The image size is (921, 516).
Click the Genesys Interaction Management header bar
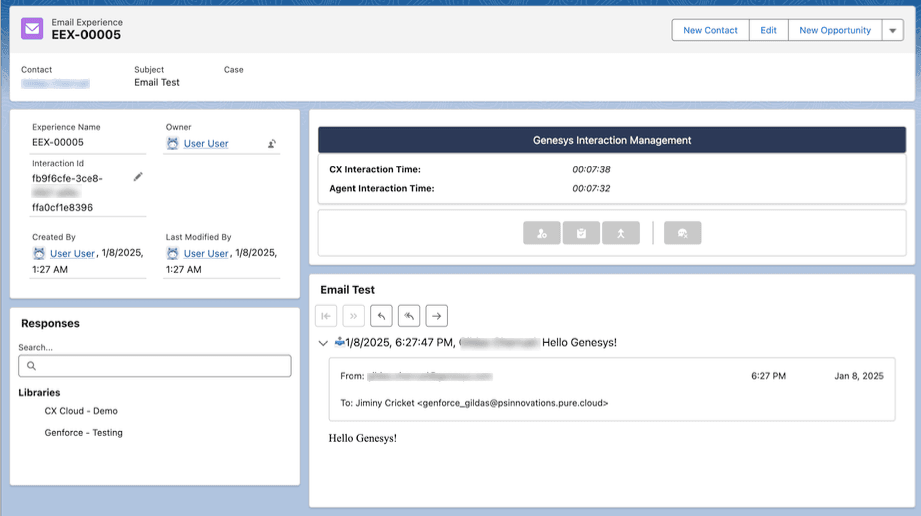coord(612,140)
